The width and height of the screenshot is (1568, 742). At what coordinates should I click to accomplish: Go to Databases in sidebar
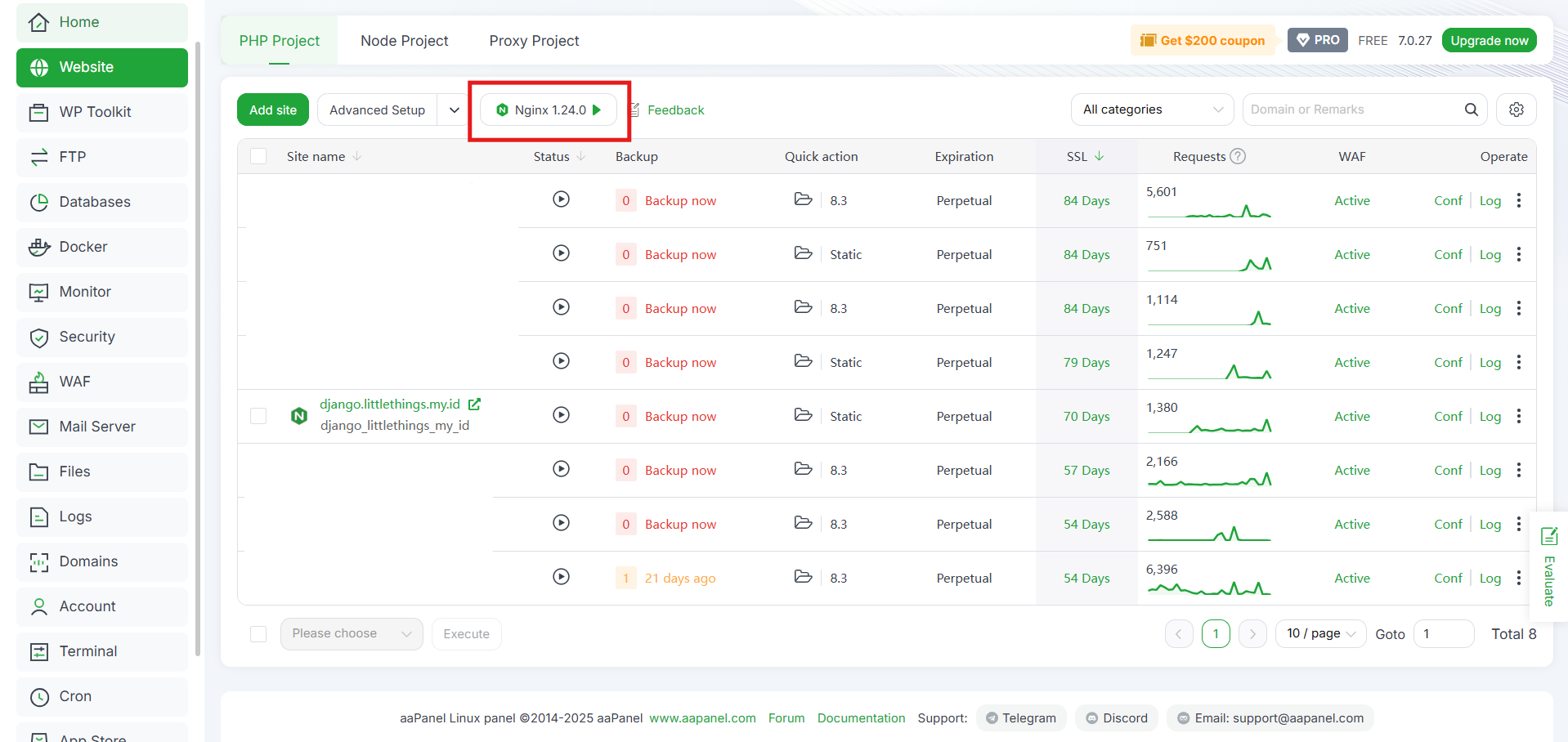[x=102, y=202]
